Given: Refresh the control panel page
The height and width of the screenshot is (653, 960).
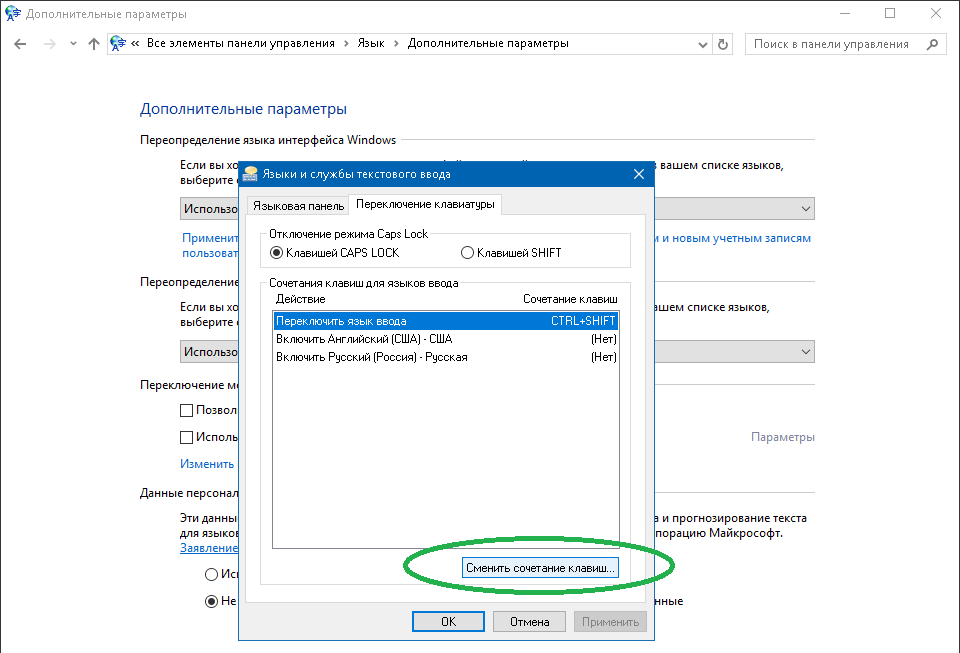Looking at the screenshot, I should (723, 45).
